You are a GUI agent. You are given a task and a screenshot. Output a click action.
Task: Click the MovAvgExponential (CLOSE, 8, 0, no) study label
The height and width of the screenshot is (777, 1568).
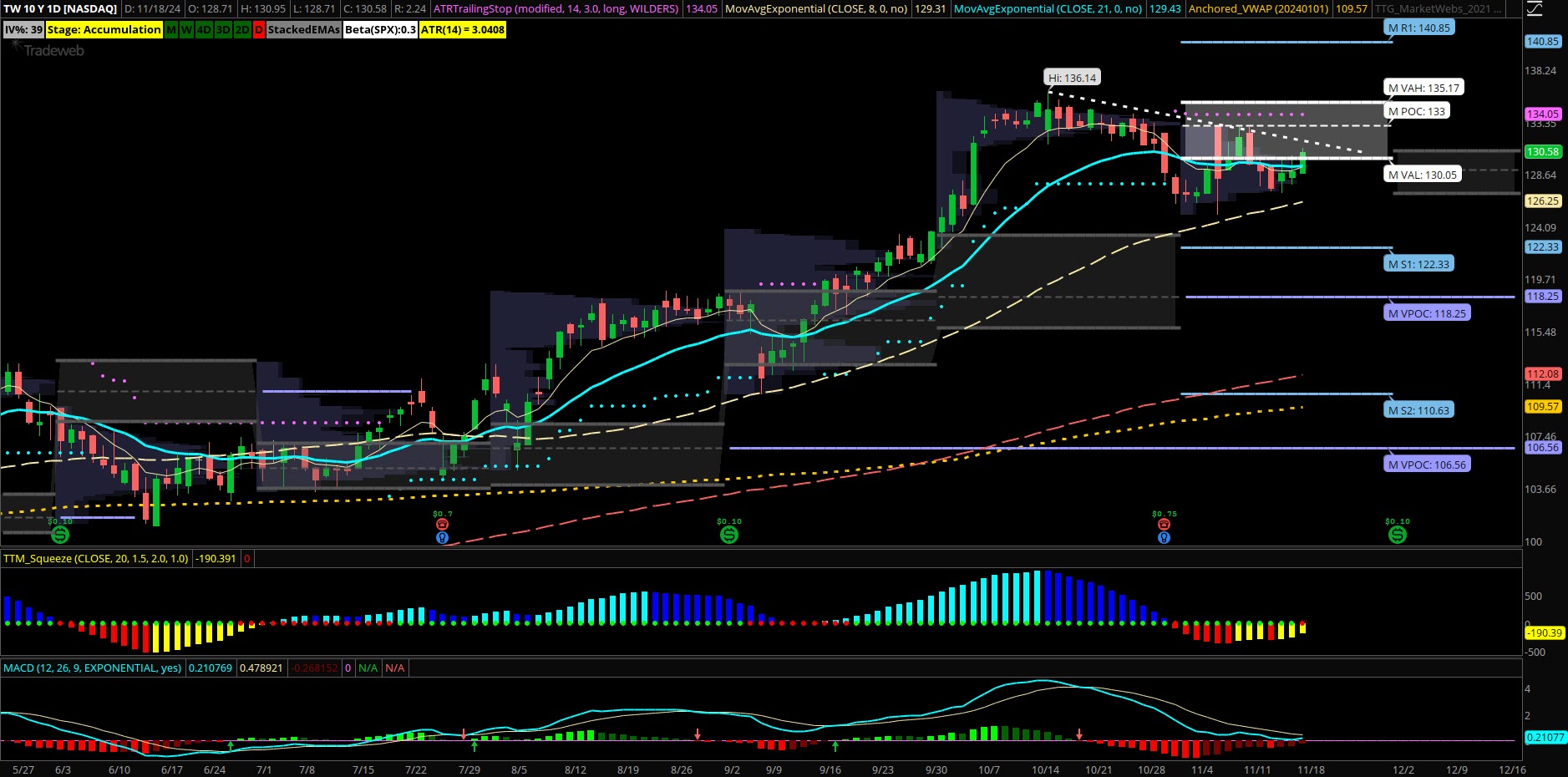(x=816, y=8)
